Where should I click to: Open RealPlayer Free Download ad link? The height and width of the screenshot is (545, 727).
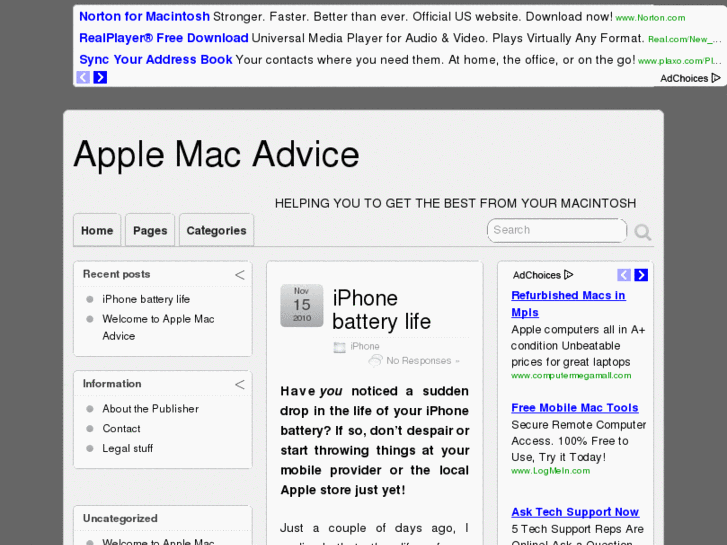pos(164,38)
